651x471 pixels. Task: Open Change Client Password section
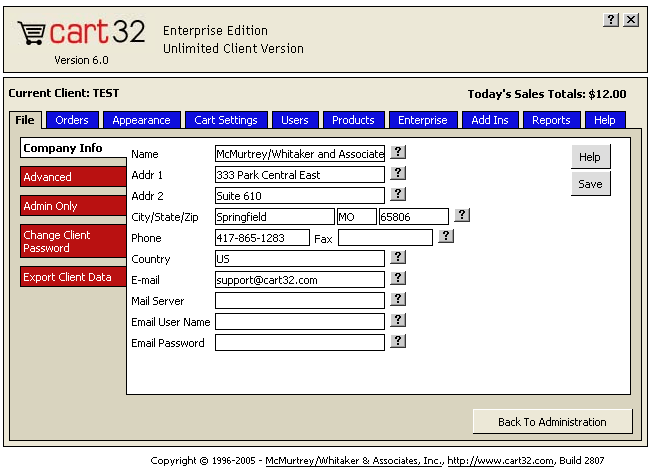coord(73,241)
